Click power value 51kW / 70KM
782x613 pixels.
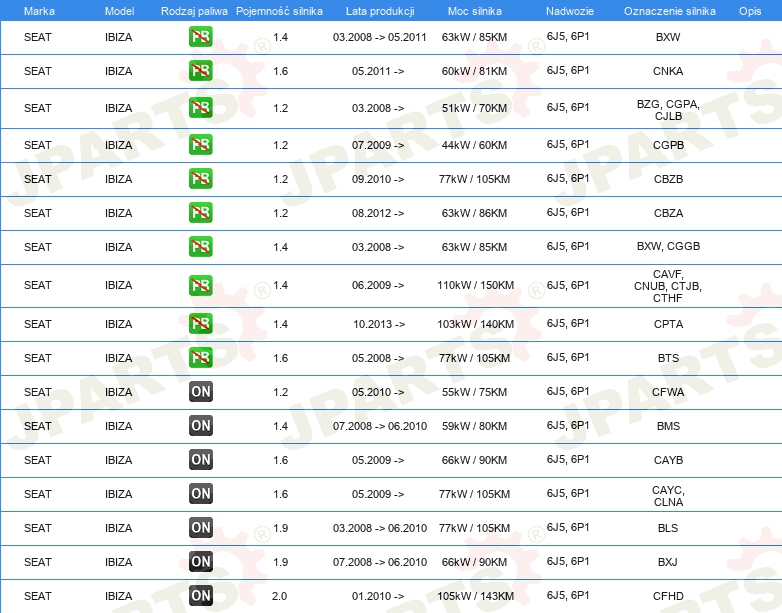pos(474,108)
